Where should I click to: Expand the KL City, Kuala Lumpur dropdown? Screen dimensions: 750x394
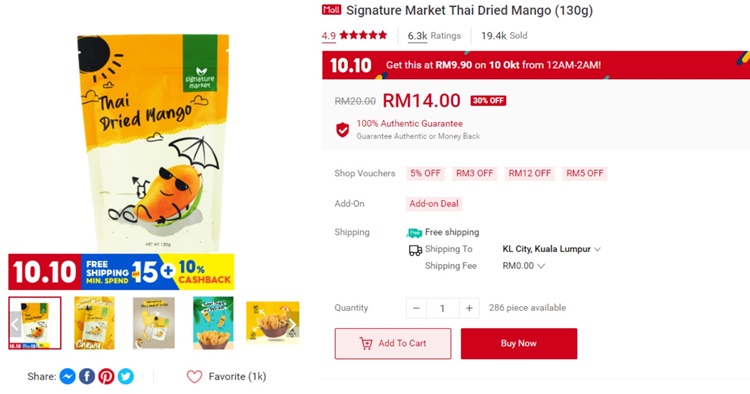(x=551, y=249)
